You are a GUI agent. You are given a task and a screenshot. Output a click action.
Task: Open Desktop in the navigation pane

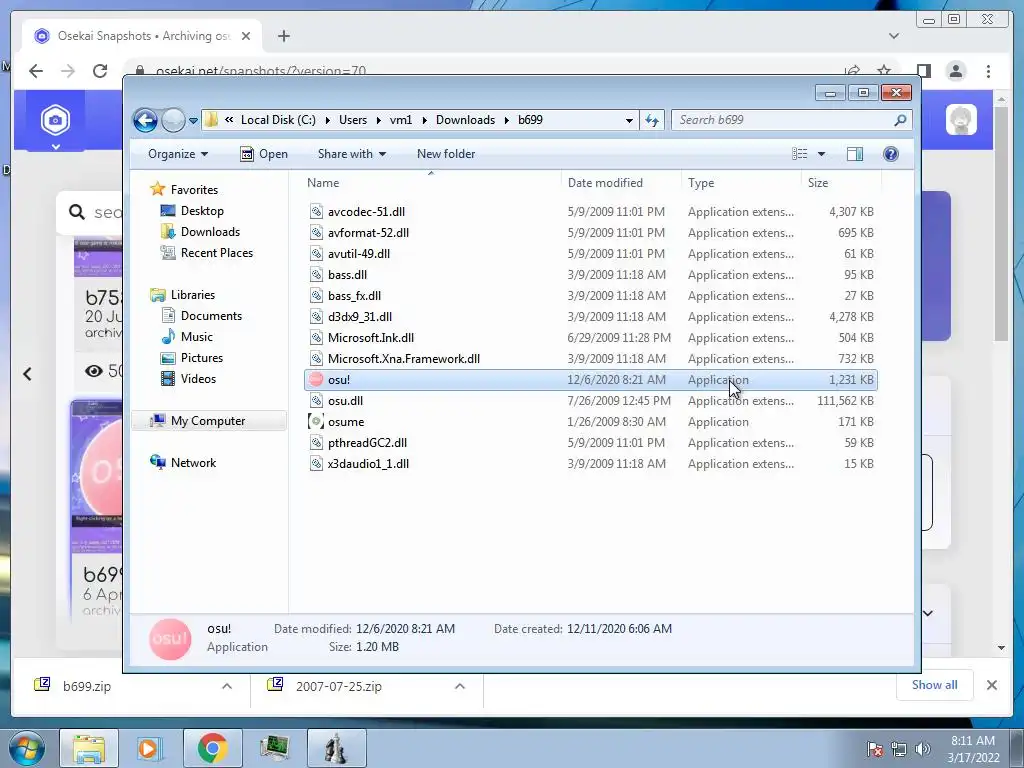click(x=202, y=211)
